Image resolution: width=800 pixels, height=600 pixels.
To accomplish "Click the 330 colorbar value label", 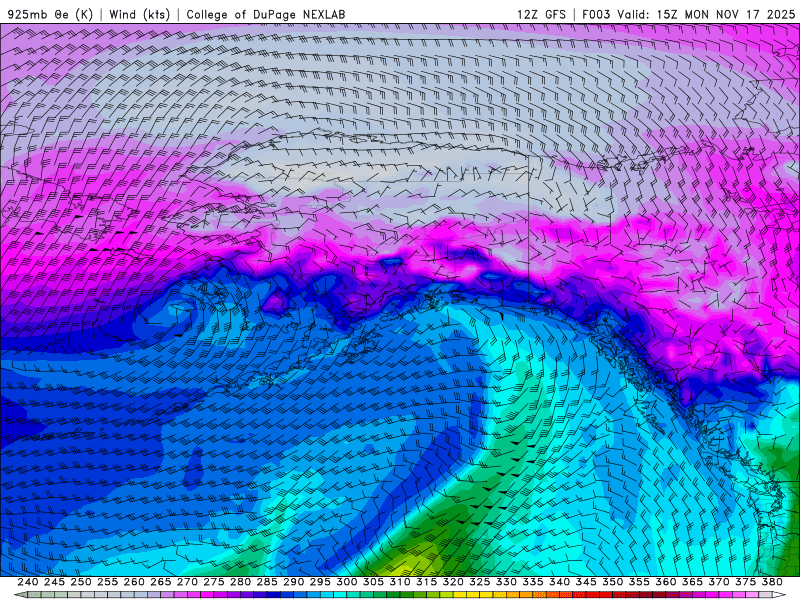I will (506, 582).
